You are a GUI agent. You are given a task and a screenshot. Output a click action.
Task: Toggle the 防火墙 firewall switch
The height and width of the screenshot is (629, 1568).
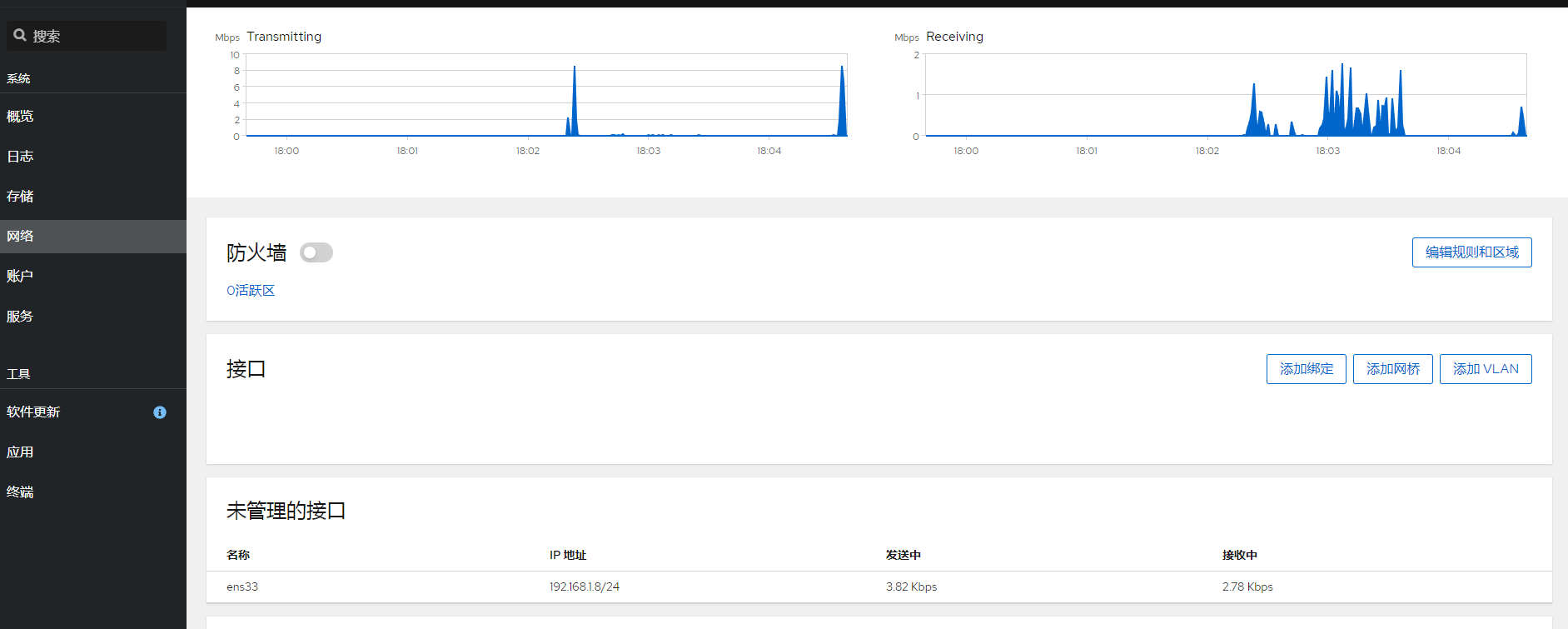tap(316, 252)
